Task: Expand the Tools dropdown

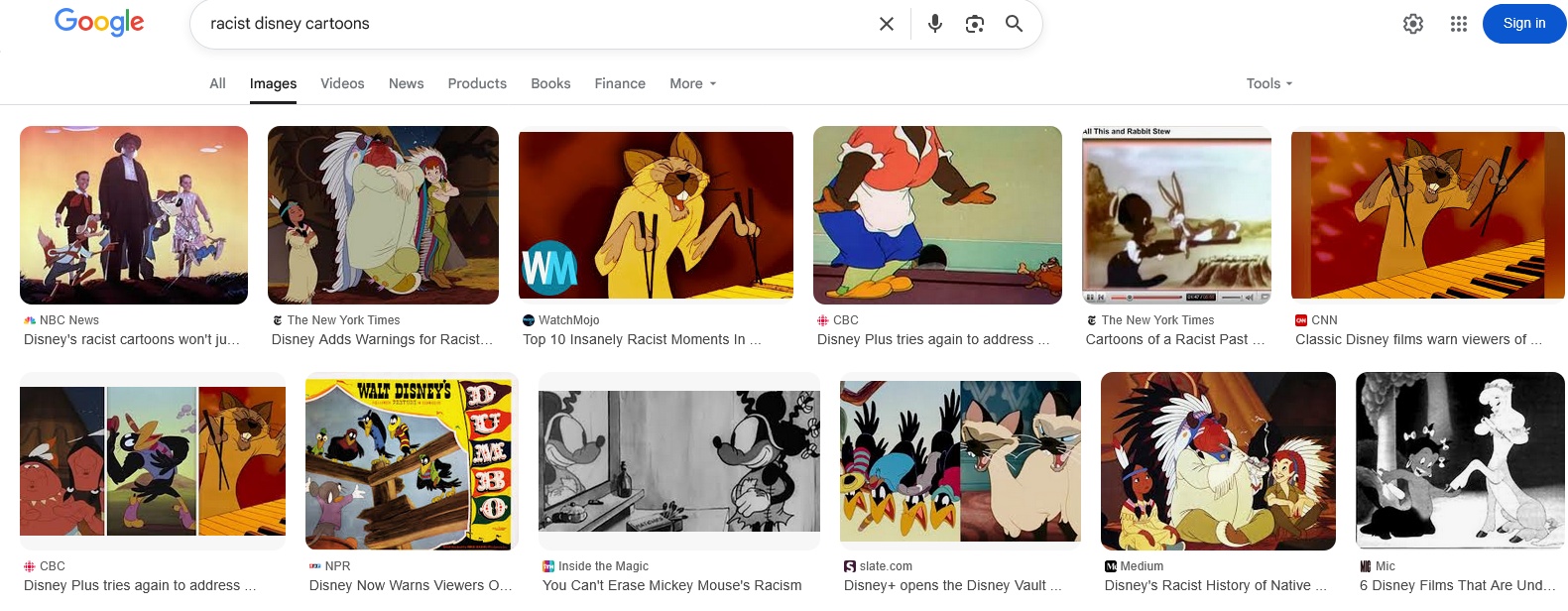Action: click(1269, 83)
